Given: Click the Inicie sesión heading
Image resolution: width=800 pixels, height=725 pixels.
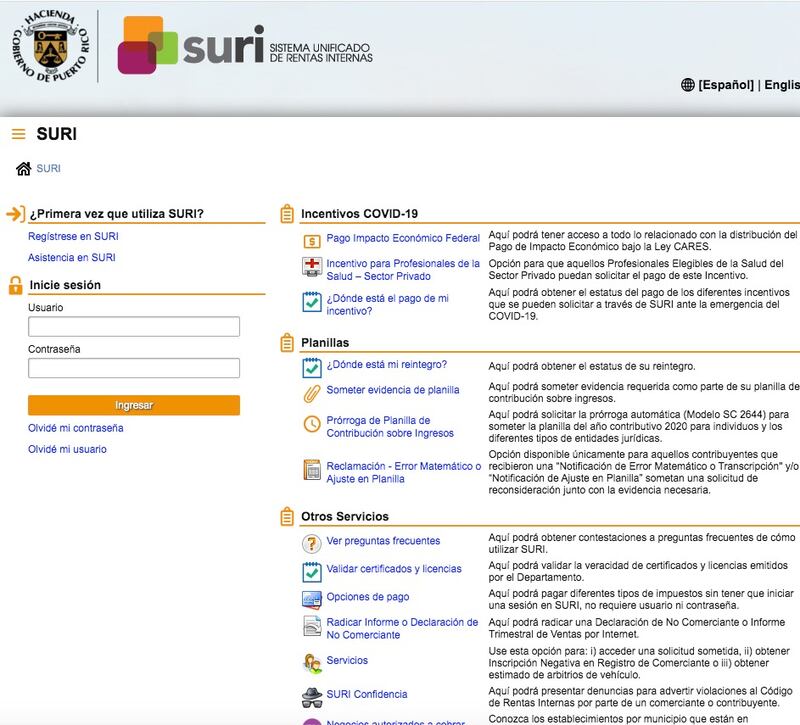Looking at the screenshot, I should tap(65, 285).
